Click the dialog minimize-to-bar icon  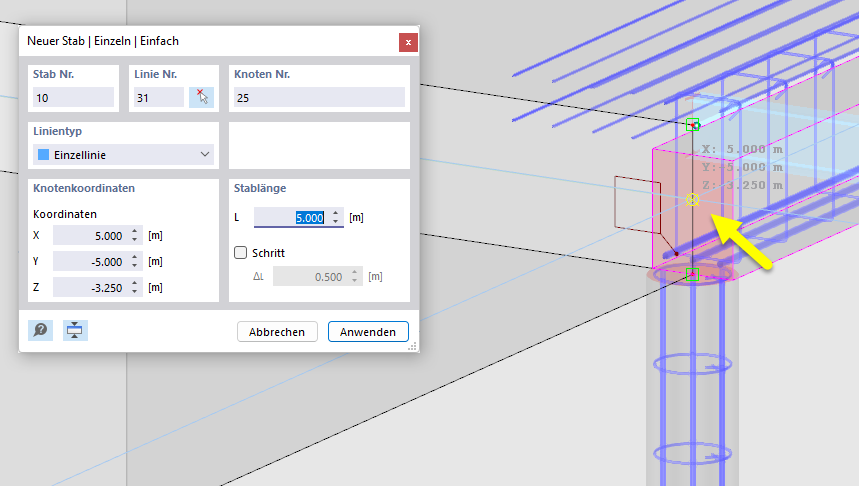[75, 330]
